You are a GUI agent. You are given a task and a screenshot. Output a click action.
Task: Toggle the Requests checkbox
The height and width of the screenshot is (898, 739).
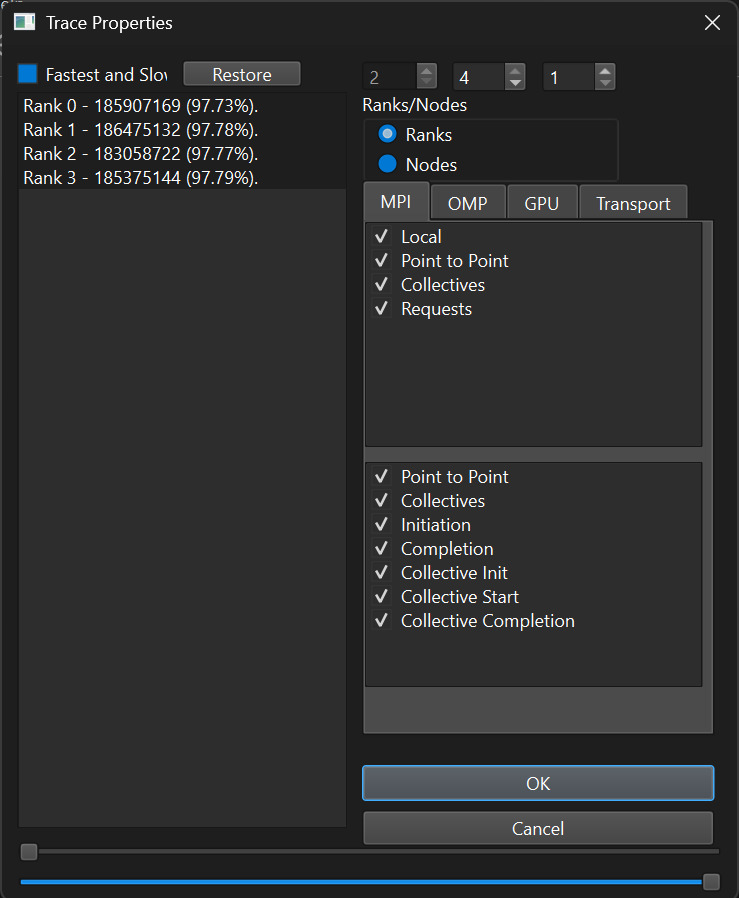tap(381, 308)
